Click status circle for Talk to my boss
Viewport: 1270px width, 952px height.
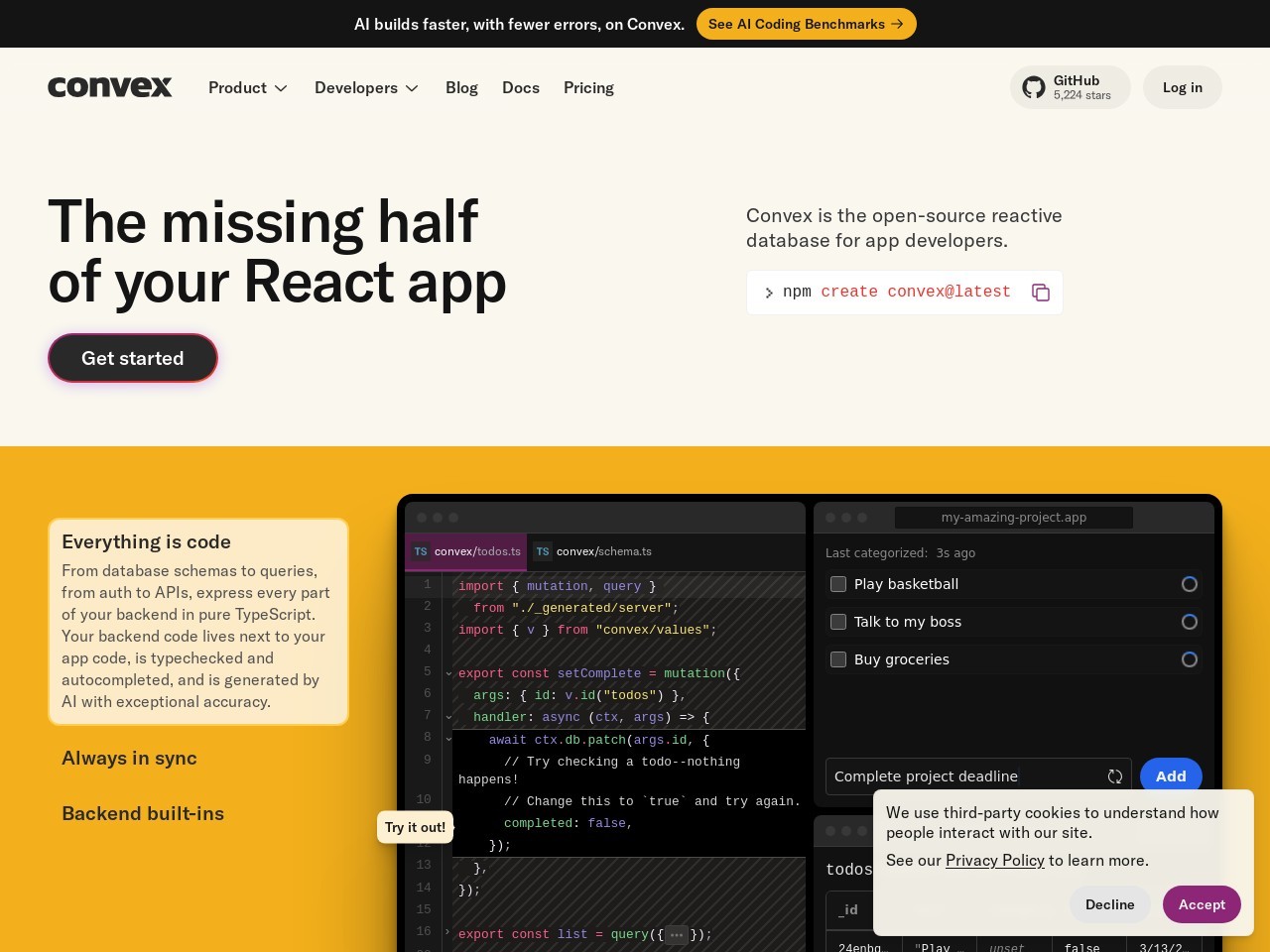[x=1190, y=622]
